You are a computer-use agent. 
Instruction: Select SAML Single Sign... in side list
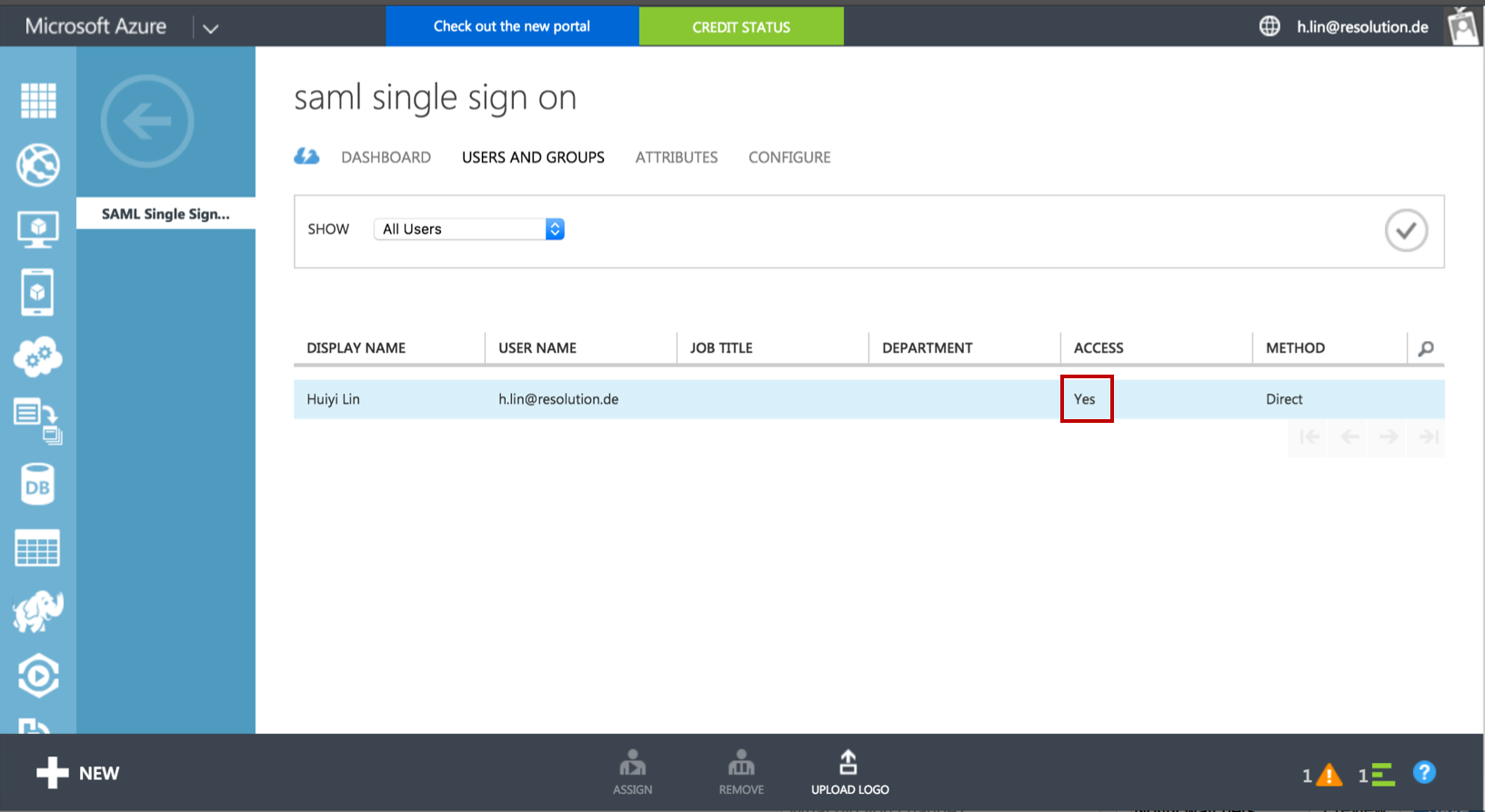pyautogui.click(x=166, y=214)
